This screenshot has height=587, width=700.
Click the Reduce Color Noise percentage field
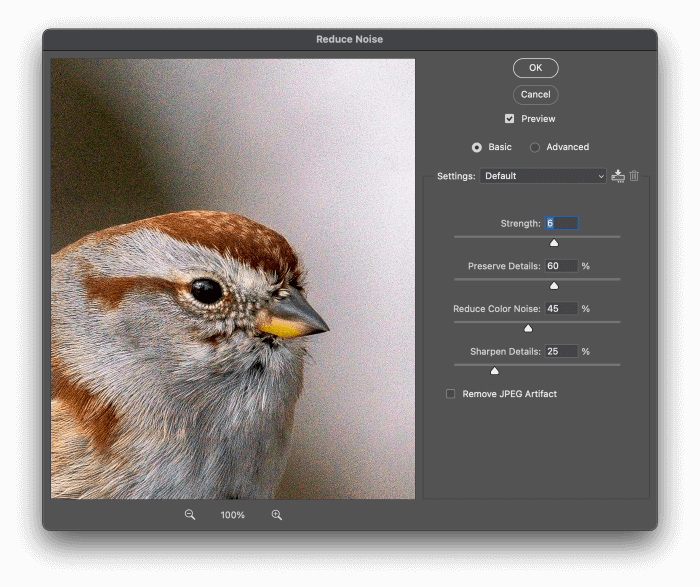pos(561,309)
